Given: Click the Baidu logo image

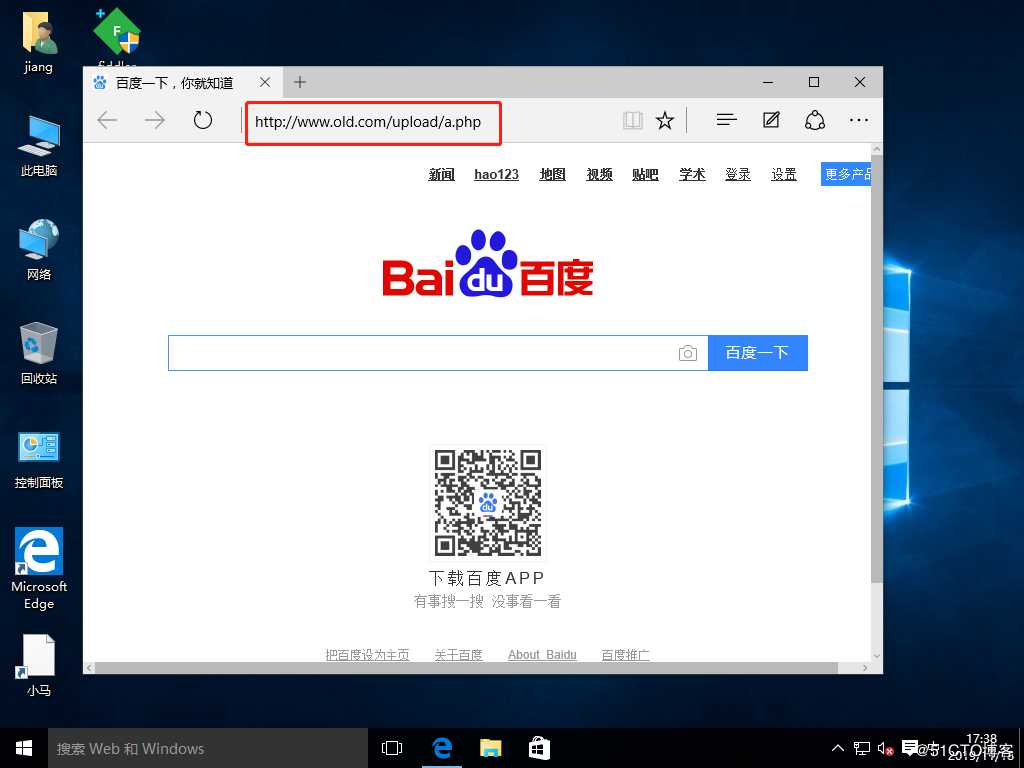Looking at the screenshot, I should (487, 264).
